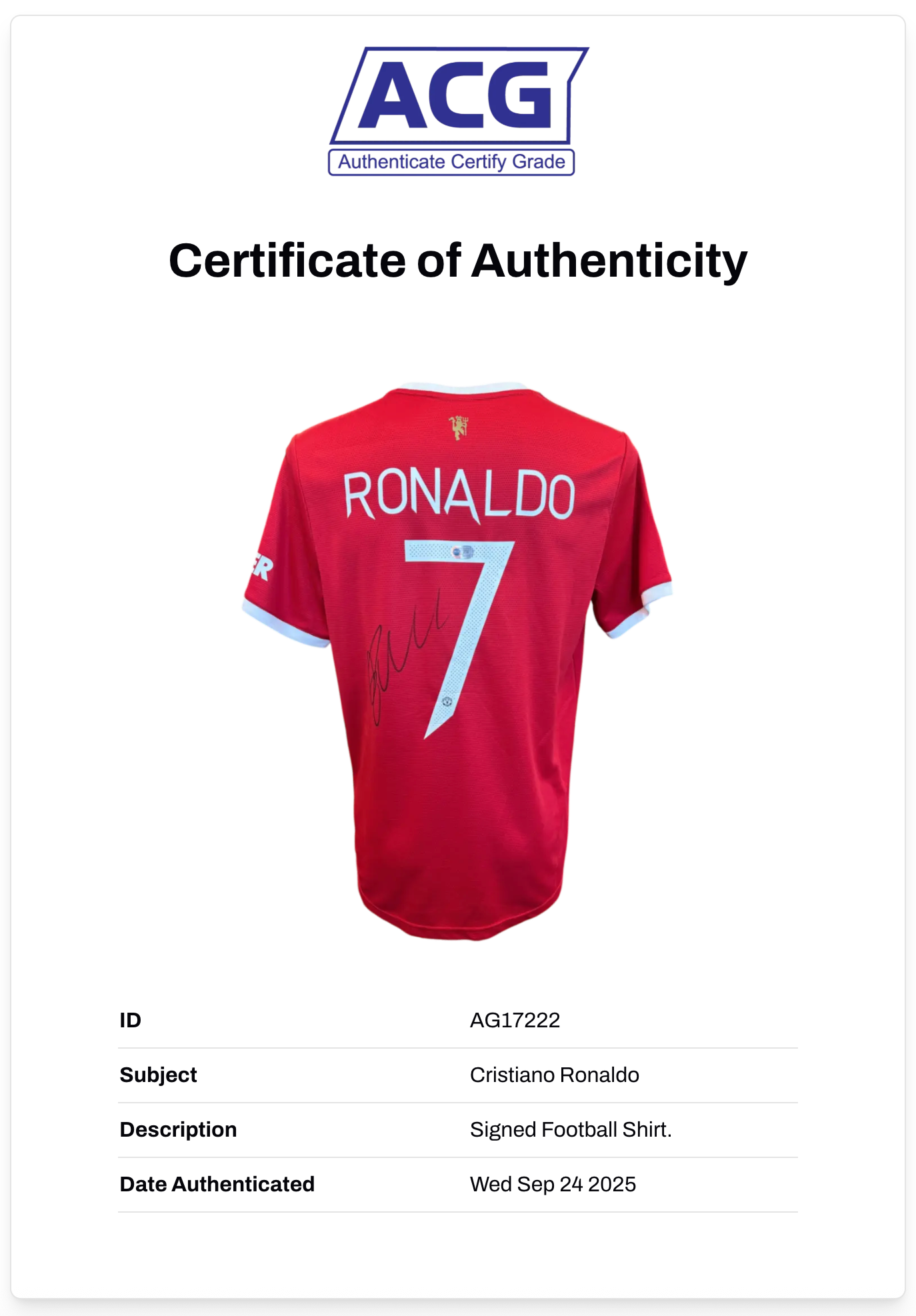
Task: Click the handwritten signature on the shirt
Action: (400, 653)
